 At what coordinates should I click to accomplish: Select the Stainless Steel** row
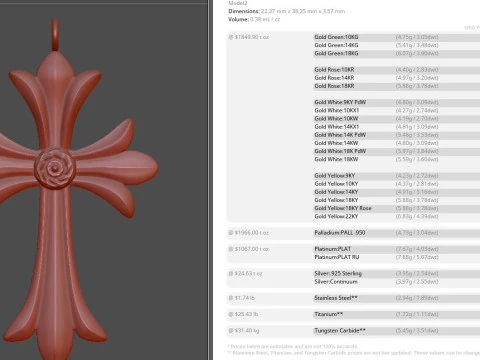click(x=397, y=298)
